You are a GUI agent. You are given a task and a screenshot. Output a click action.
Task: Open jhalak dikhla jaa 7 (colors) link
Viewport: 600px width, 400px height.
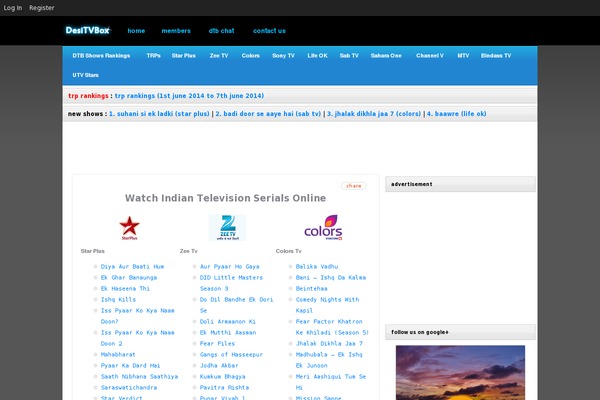374,114
